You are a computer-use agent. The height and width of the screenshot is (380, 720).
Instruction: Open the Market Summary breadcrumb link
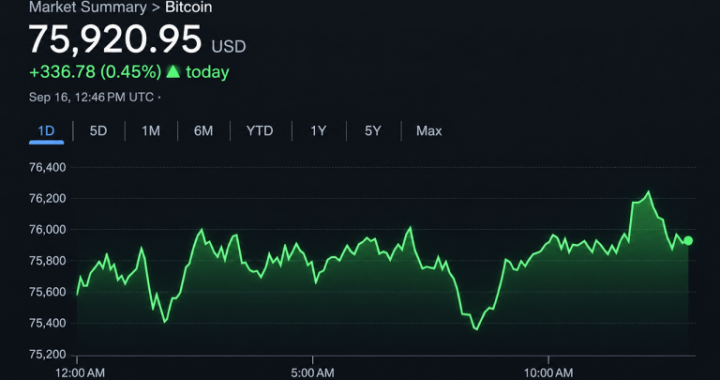pyautogui.click(x=88, y=7)
